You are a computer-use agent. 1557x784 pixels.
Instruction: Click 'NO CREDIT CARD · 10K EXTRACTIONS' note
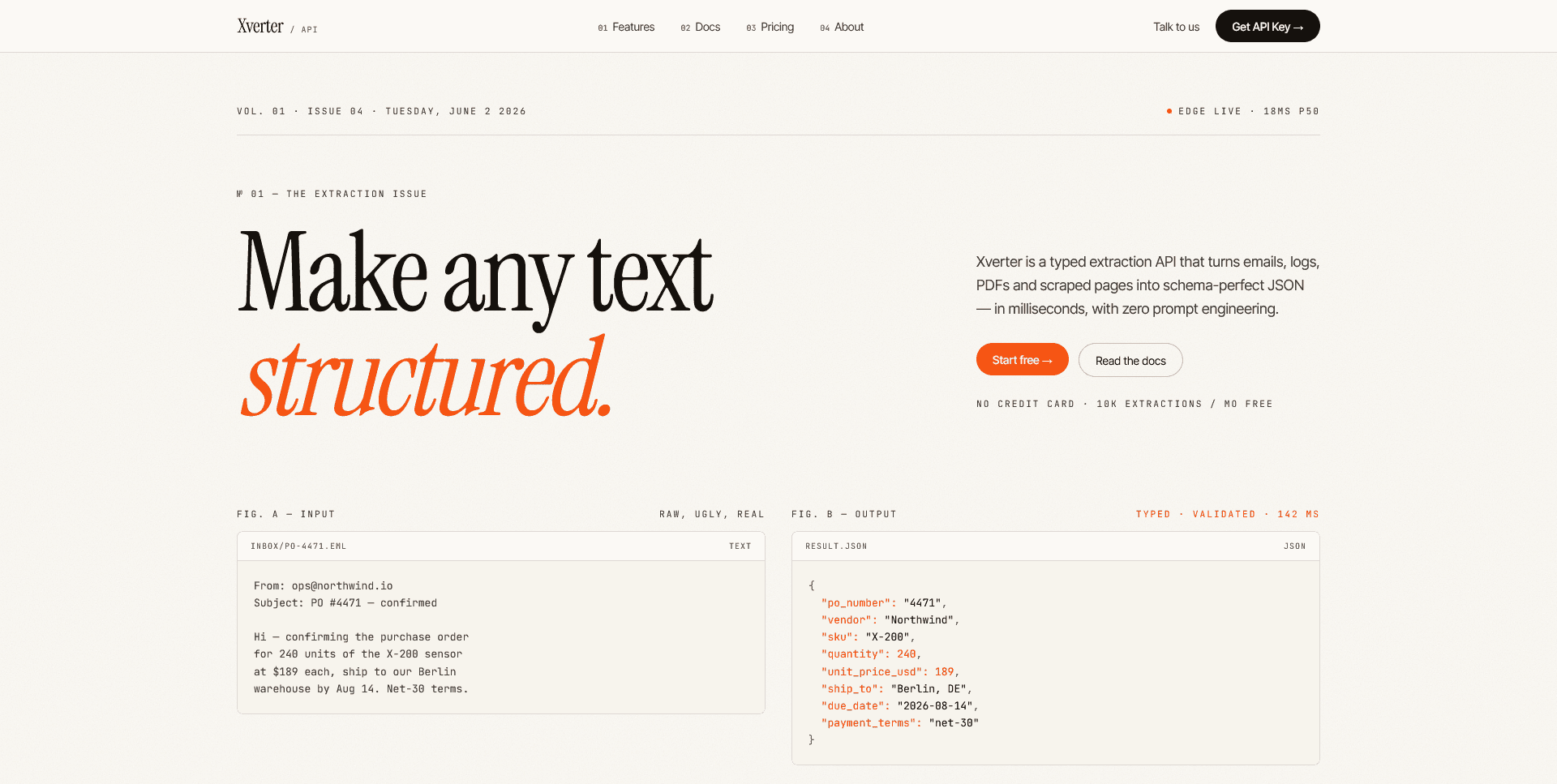(1124, 404)
